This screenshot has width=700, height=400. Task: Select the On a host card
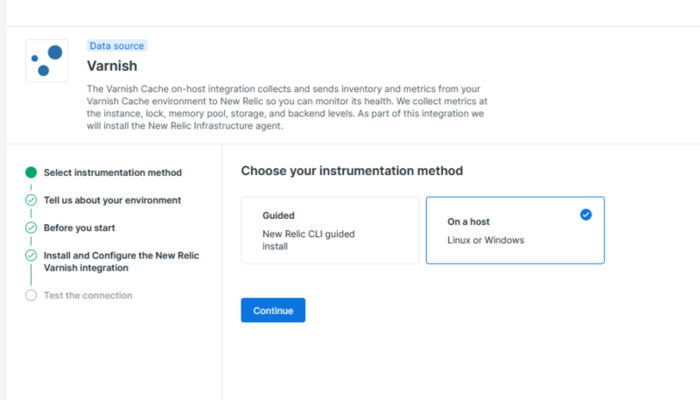point(515,230)
